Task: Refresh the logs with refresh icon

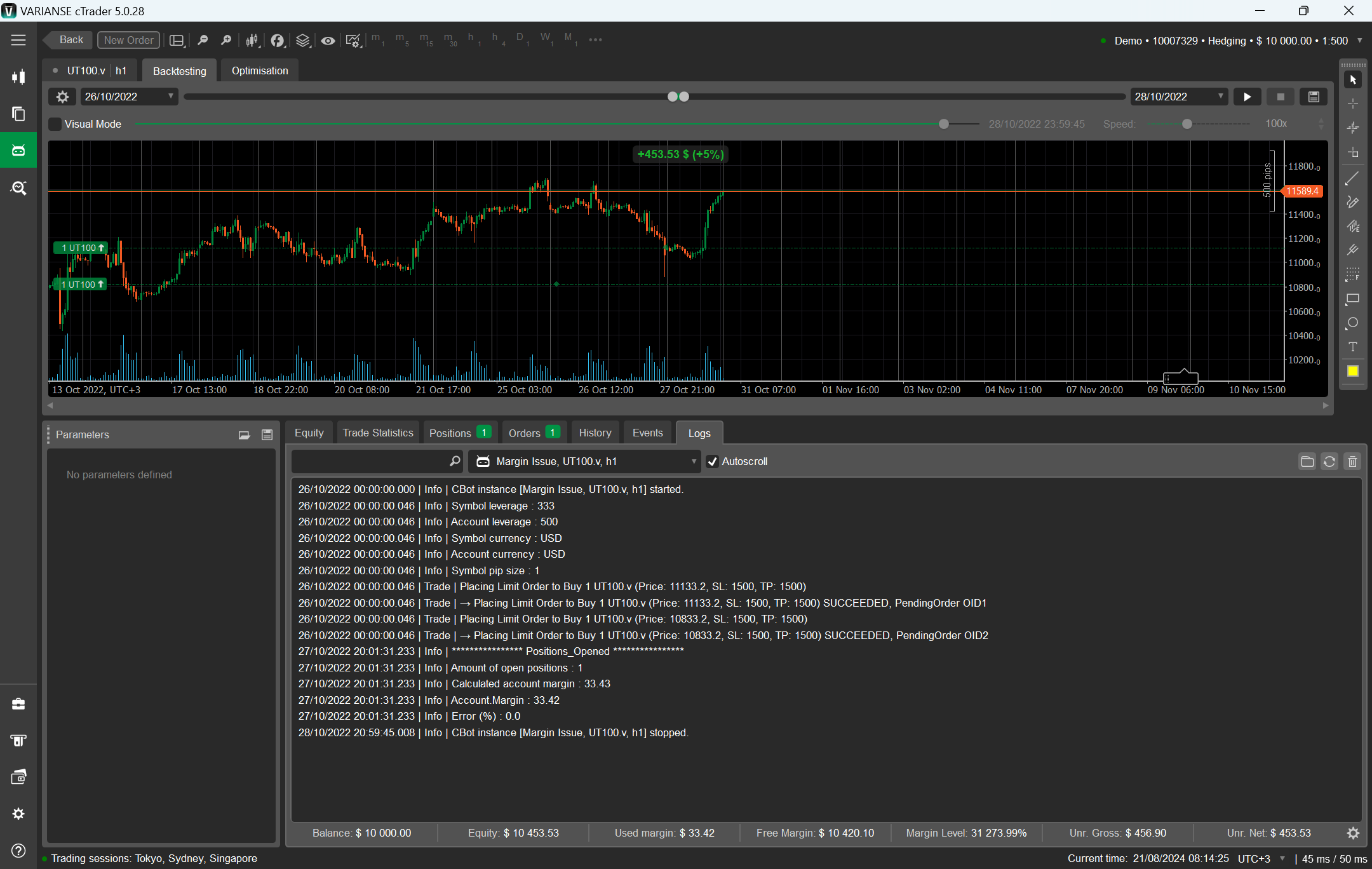Action: [1329, 462]
